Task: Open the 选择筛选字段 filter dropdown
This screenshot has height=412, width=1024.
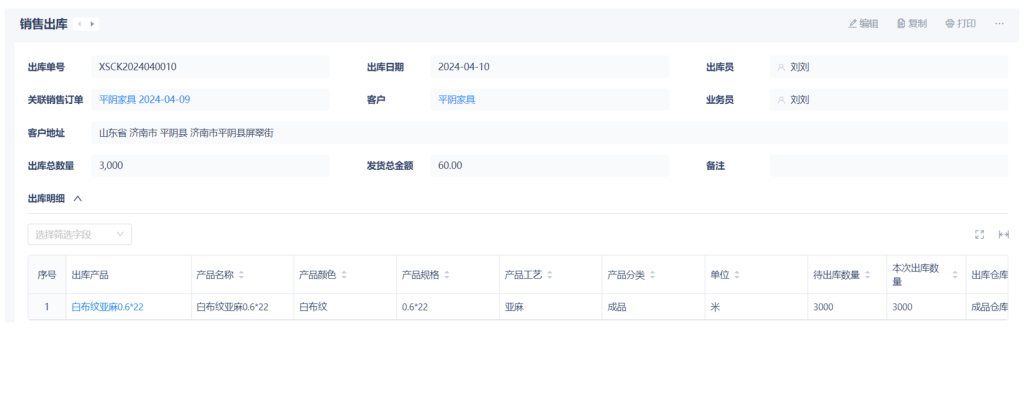Action: (79, 234)
